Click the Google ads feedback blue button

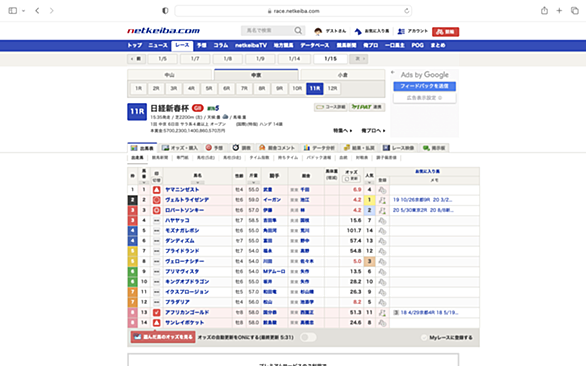(424, 86)
